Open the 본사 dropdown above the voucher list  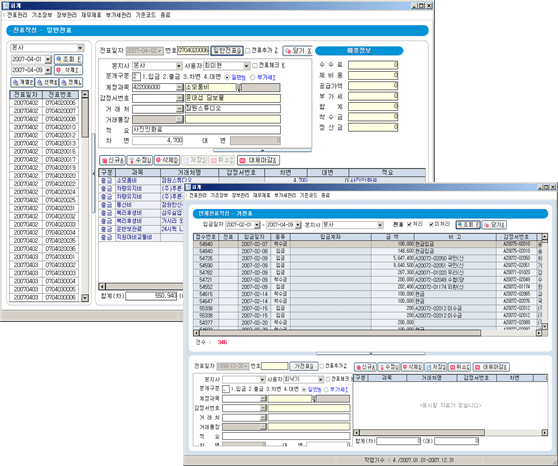(80, 48)
